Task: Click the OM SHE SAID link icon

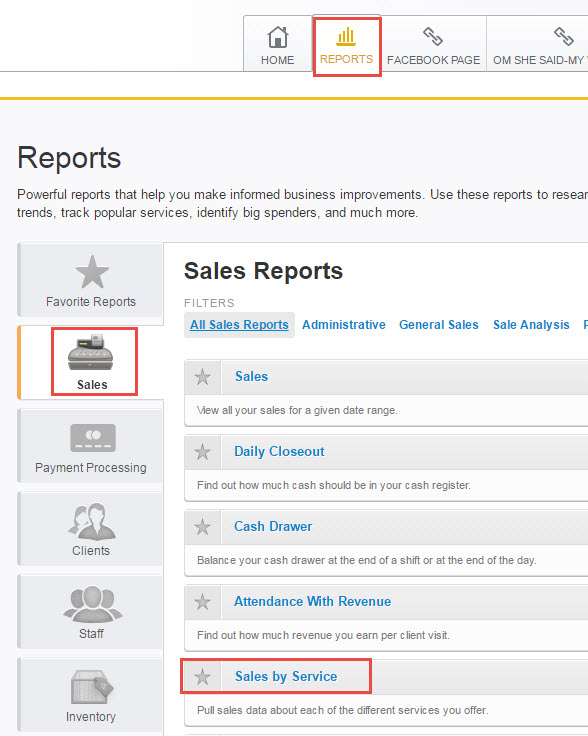Action: pos(563,36)
